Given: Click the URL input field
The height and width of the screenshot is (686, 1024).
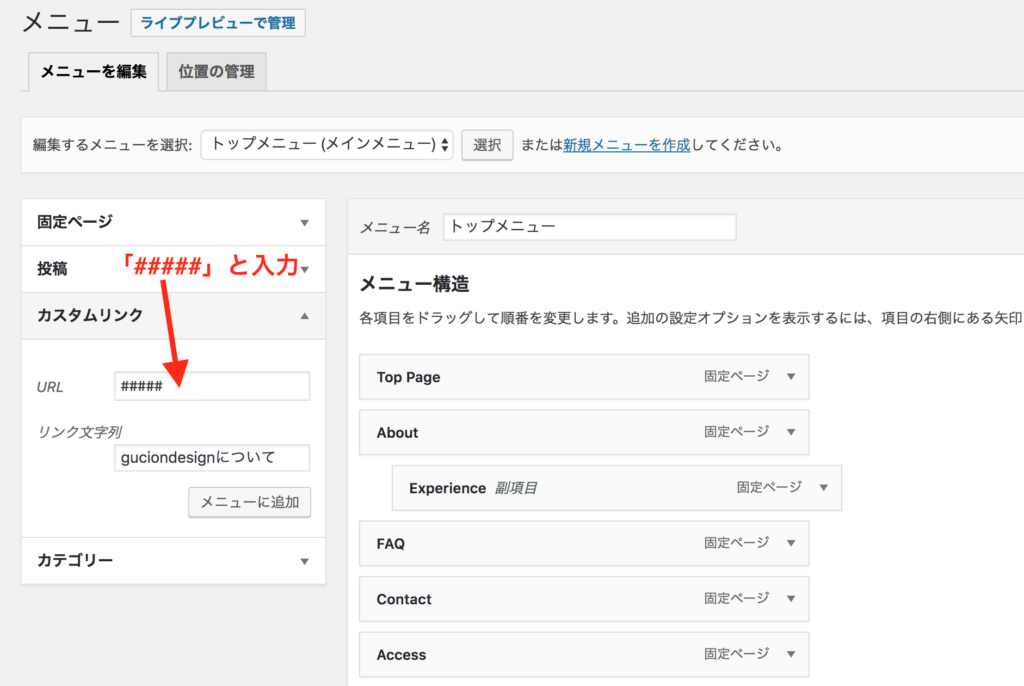Looking at the screenshot, I should coord(212,386).
